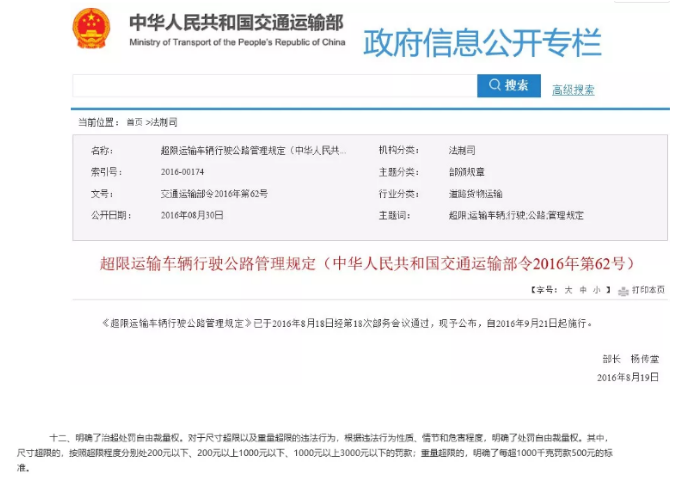Screen dimensions: 694x480
Task: Open 法制司 in the breadcrumb
Action: (x=164, y=122)
